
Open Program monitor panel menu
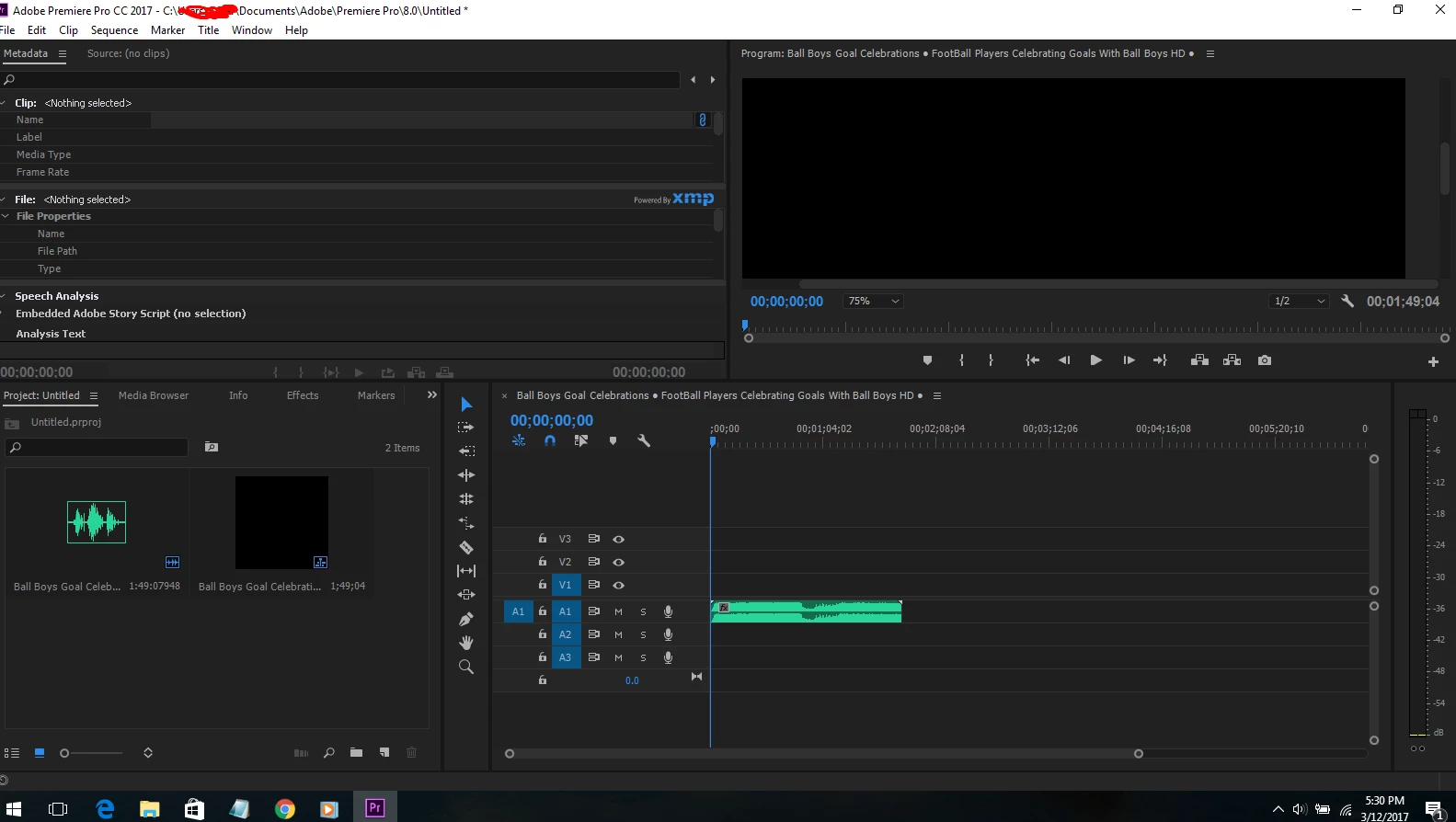(1210, 54)
